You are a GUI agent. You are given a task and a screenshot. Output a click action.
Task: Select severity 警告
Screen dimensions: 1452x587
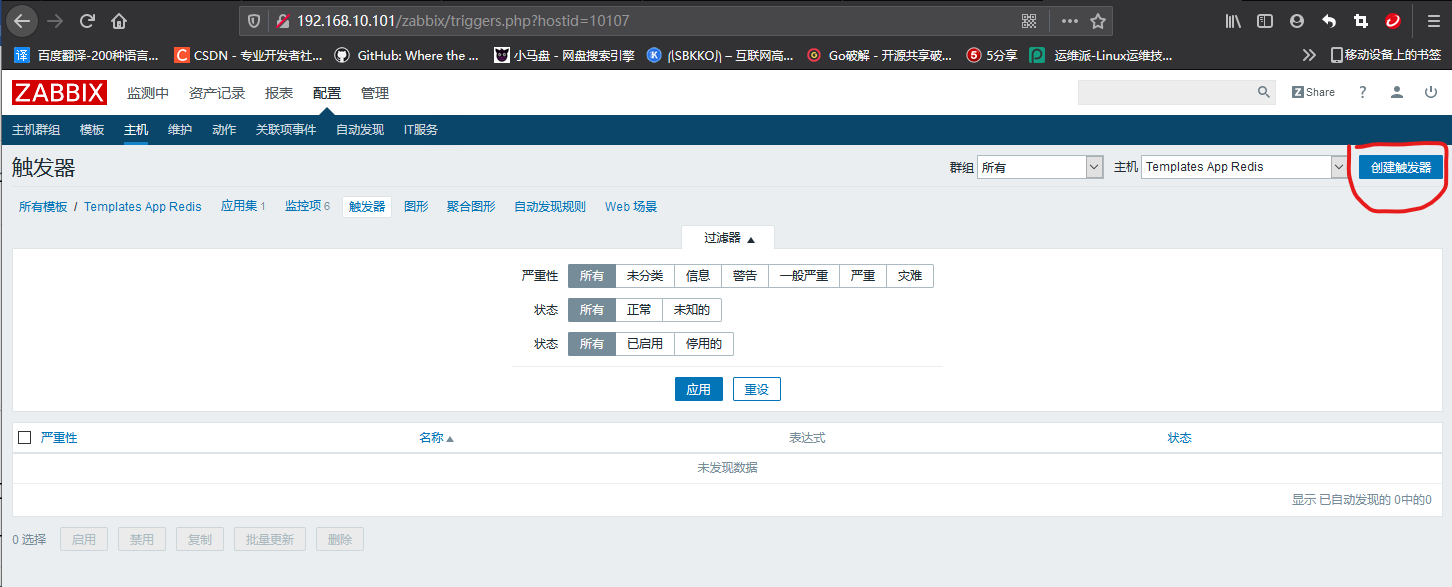coord(745,276)
